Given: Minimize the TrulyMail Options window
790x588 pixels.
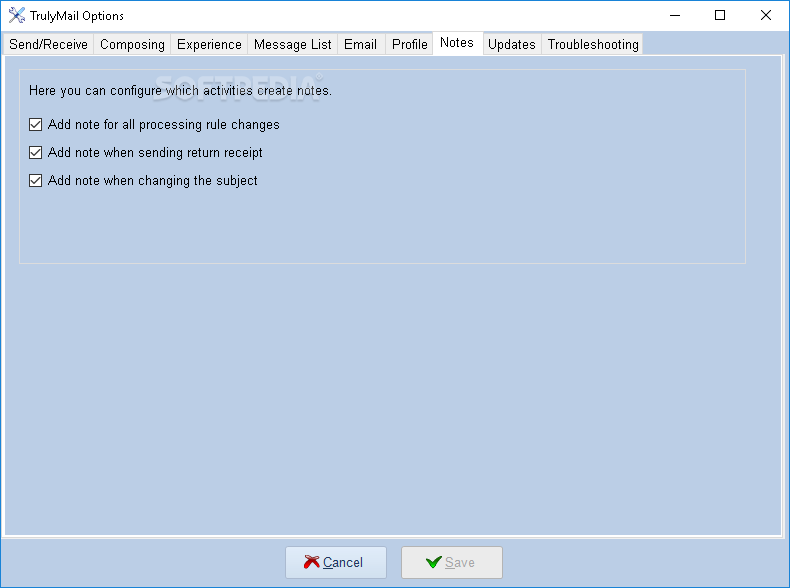Looking at the screenshot, I should (675, 15).
